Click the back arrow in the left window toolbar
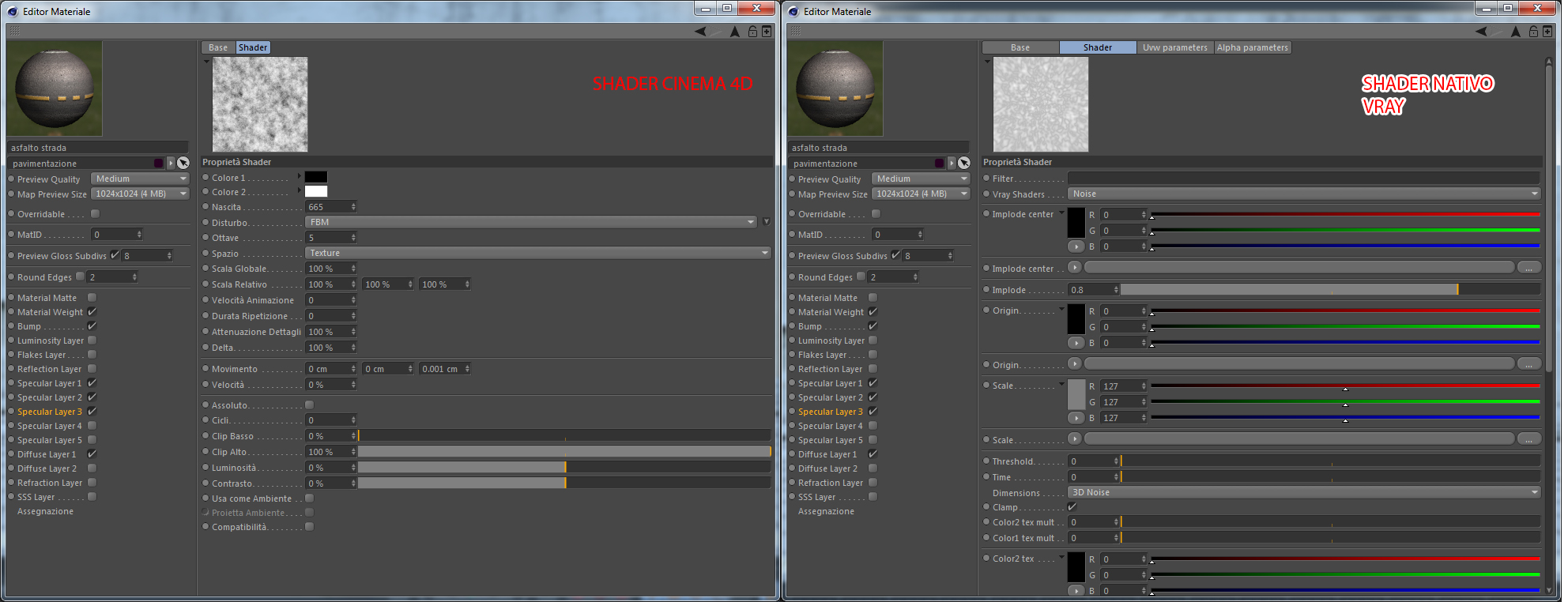The width and height of the screenshot is (1568, 602). [x=700, y=32]
